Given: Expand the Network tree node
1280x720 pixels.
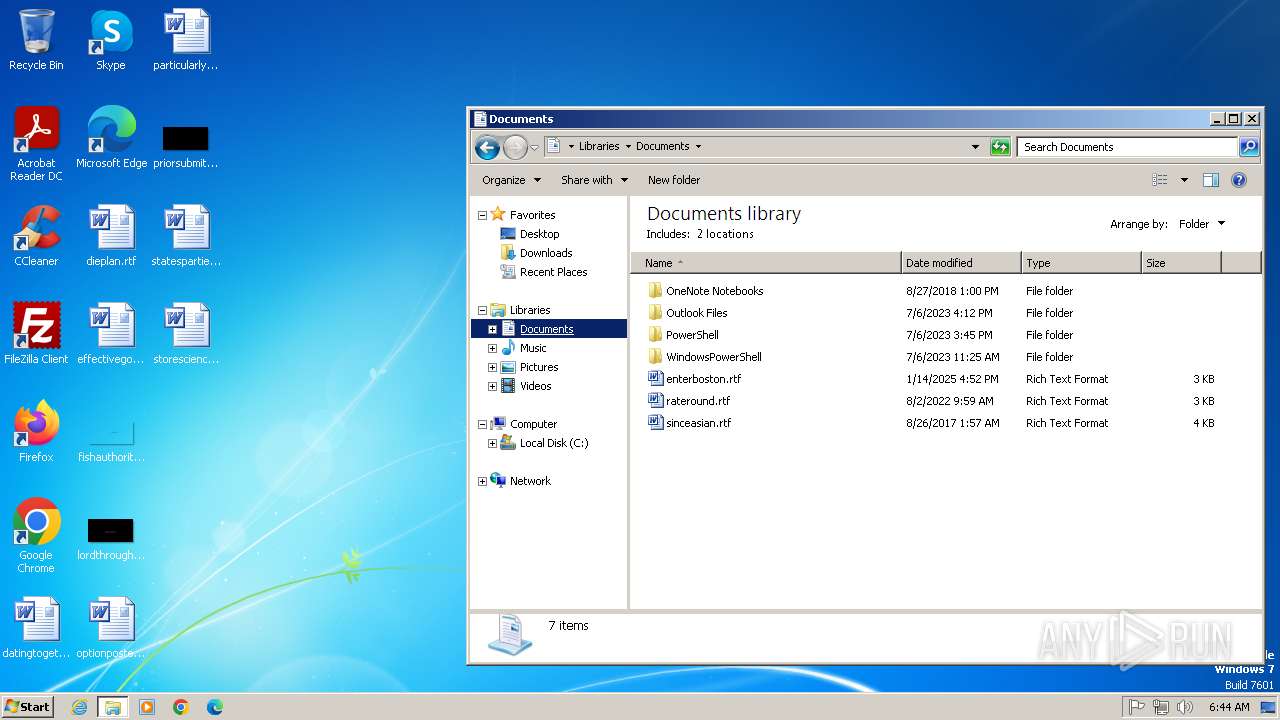Looking at the screenshot, I should tap(482, 481).
